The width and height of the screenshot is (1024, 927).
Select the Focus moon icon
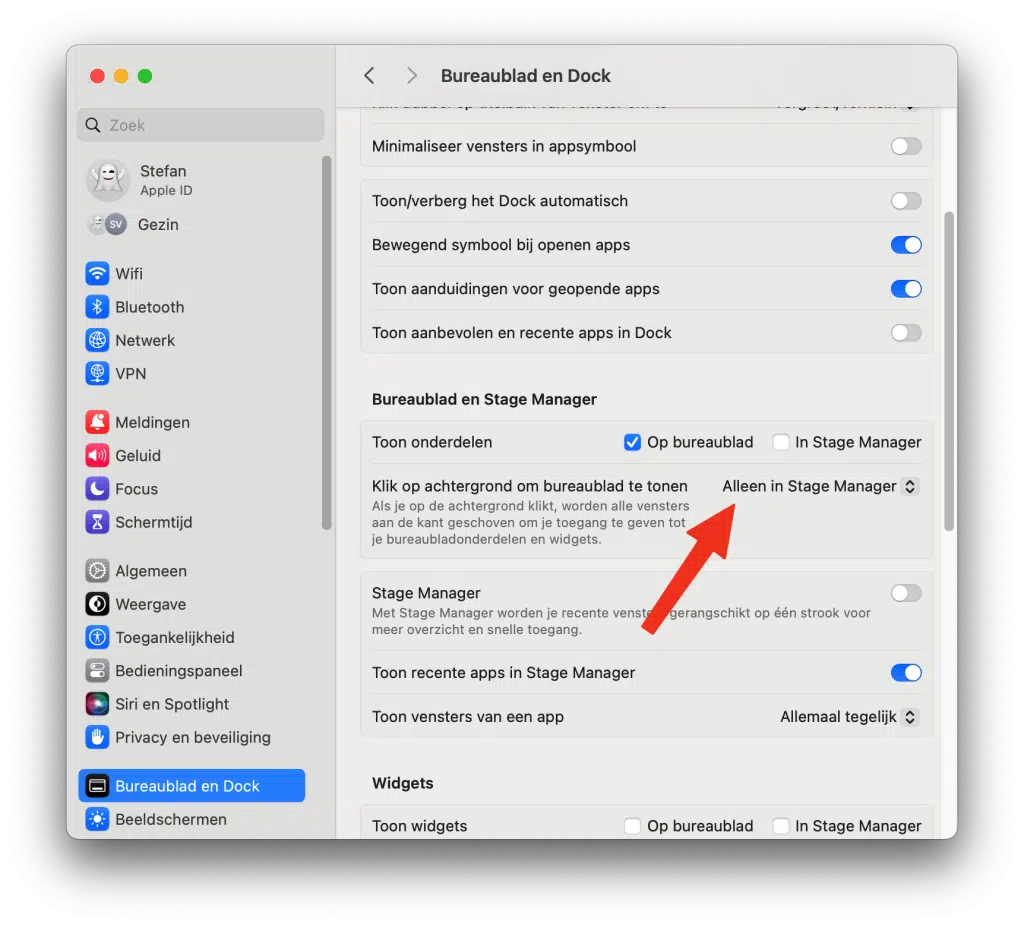pyautogui.click(x=97, y=489)
